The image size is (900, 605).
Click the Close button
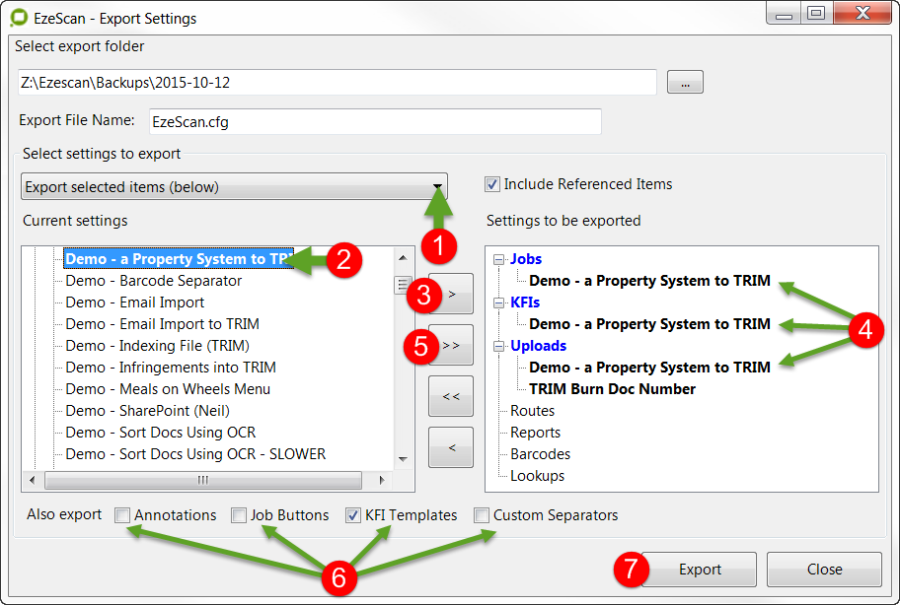(x=824, y=569)
